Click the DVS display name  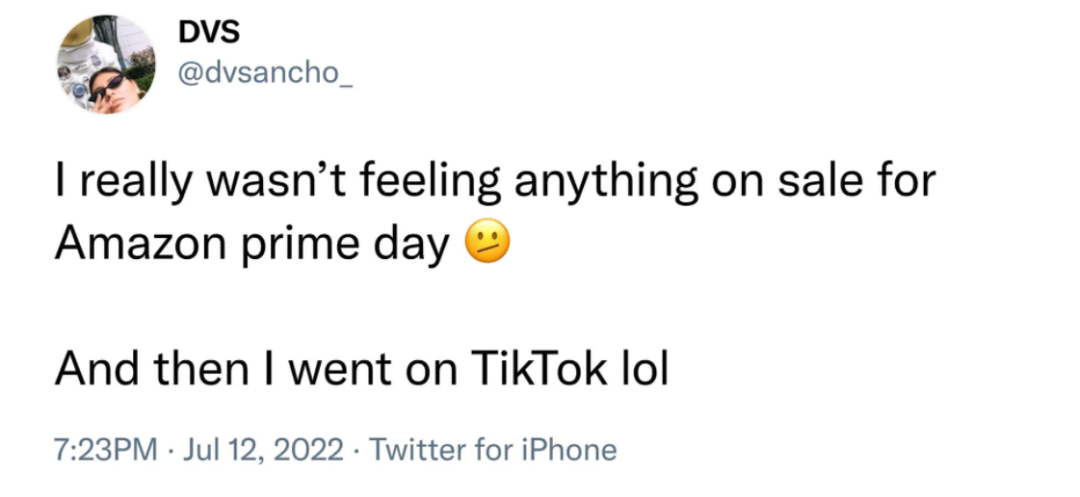coord(208,32)
